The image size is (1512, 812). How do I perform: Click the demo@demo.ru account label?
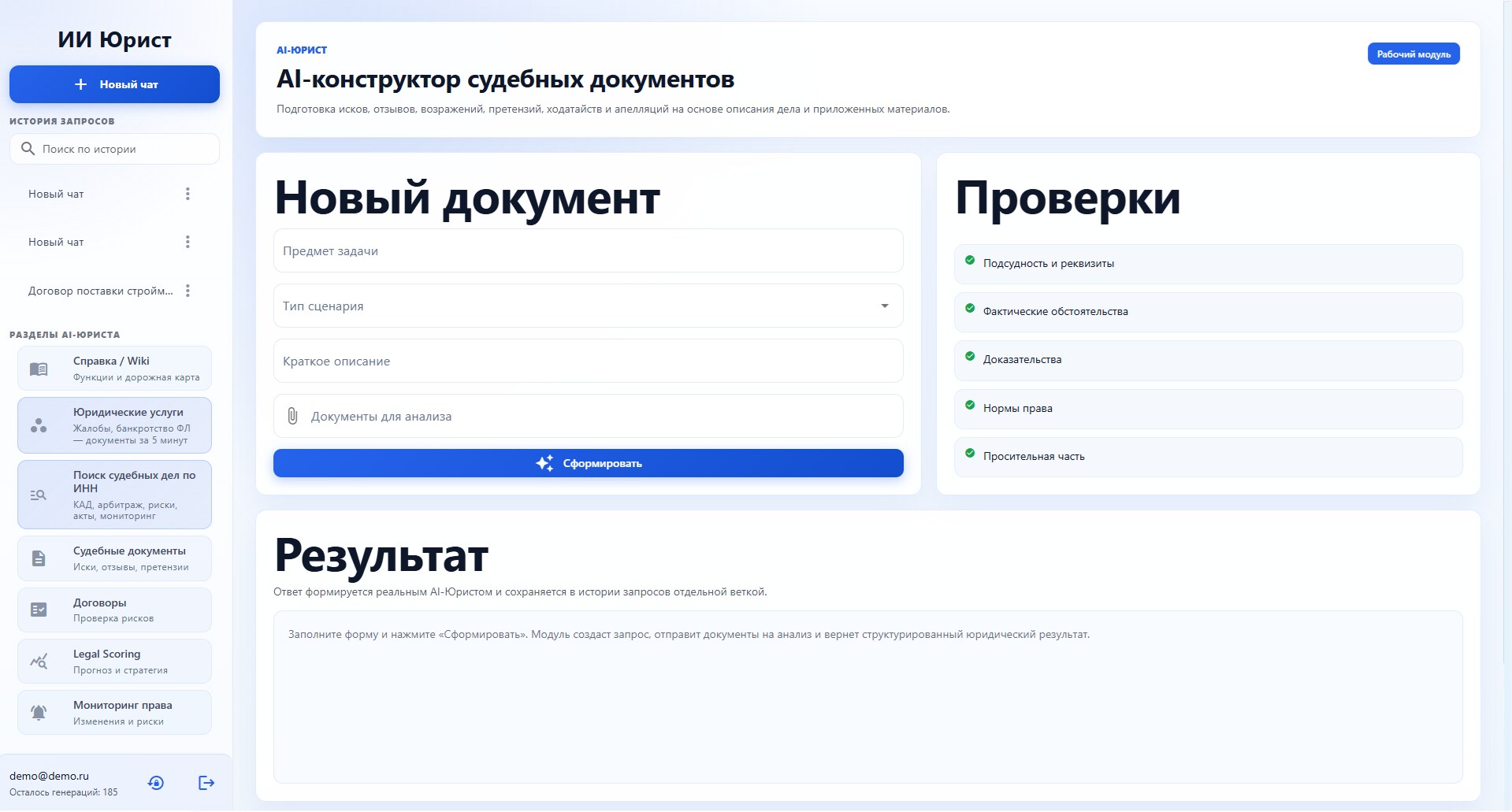click(49, 776)
